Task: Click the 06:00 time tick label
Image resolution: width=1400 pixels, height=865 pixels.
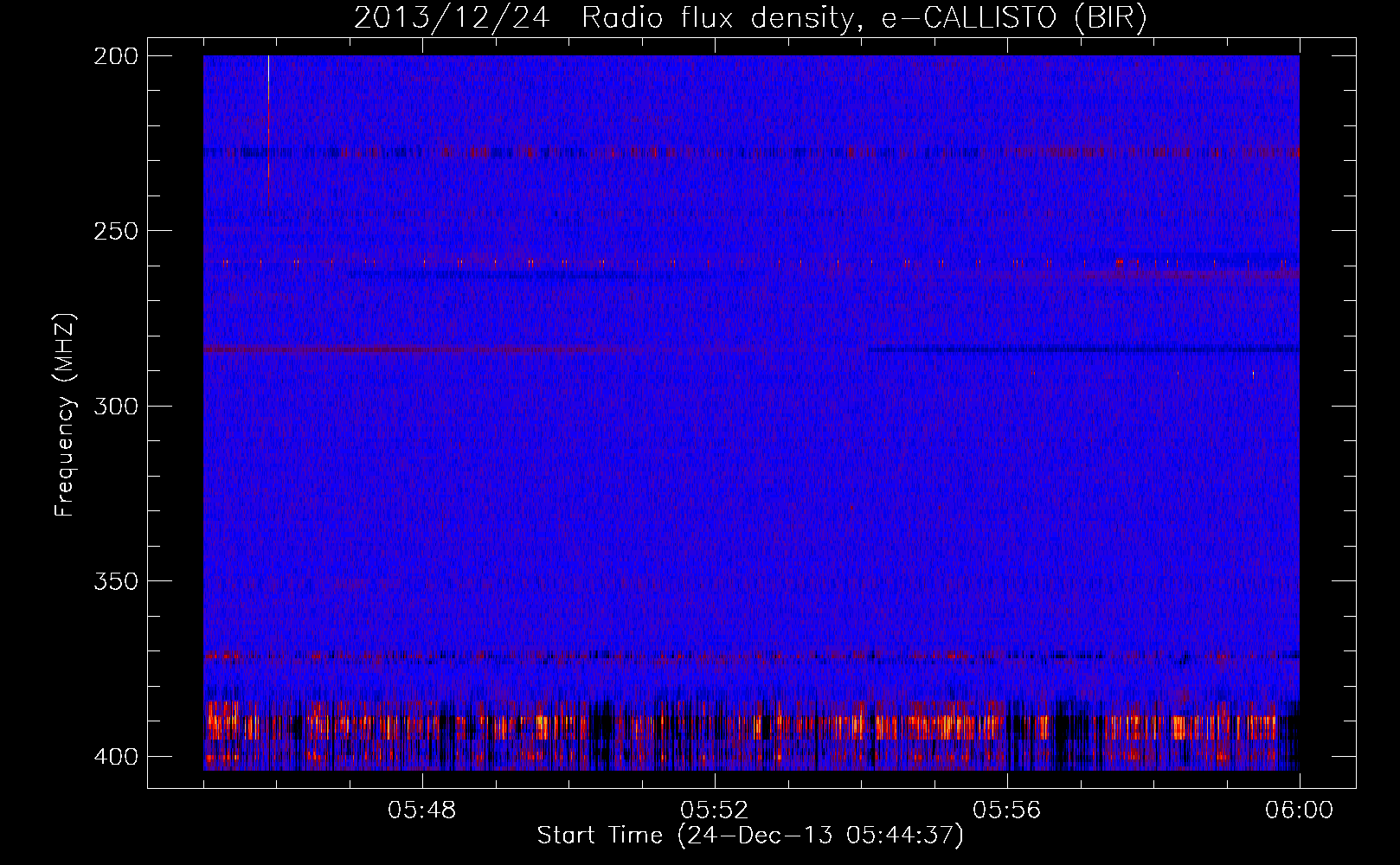Action: [1300, 811]
